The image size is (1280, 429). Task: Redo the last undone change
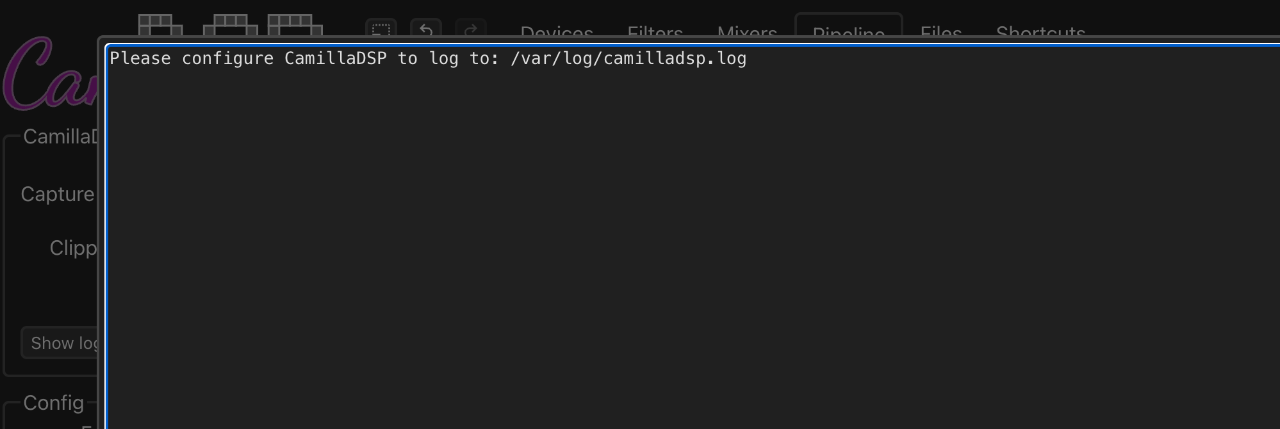471,30
